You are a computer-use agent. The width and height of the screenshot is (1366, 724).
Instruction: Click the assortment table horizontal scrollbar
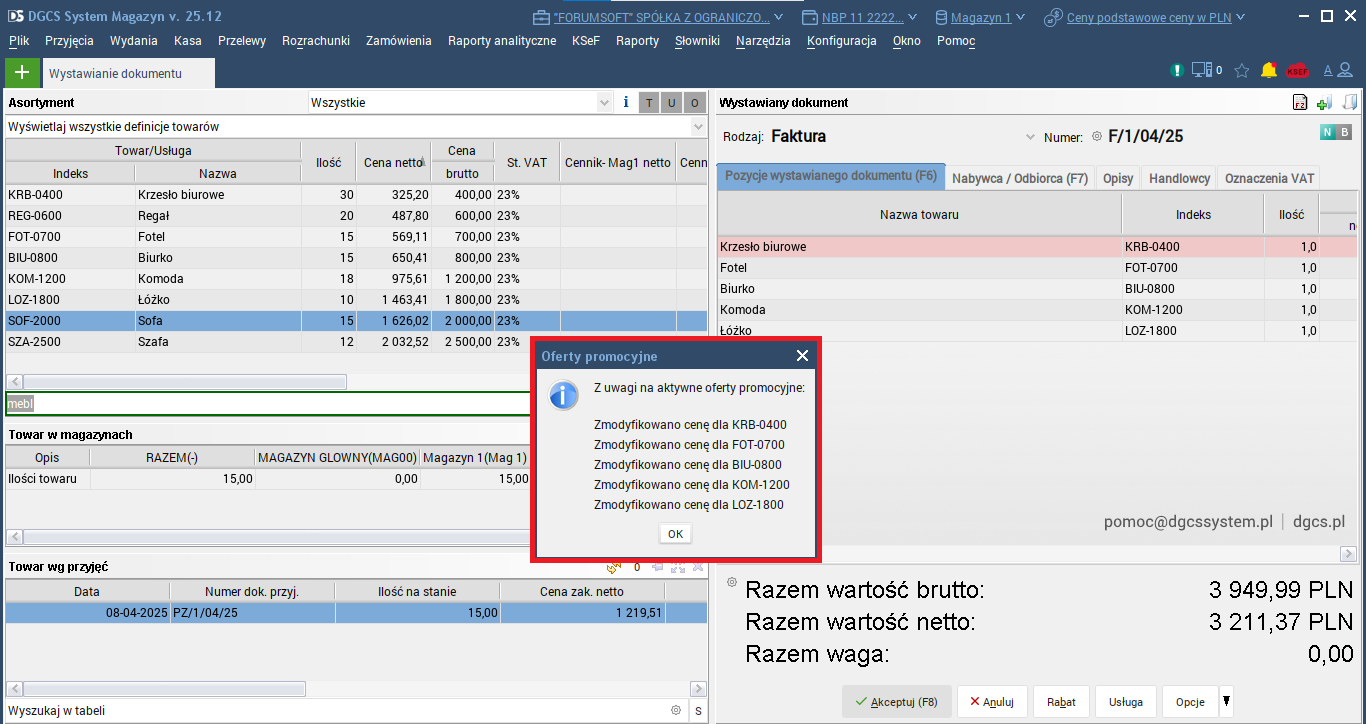coord(184,382)
